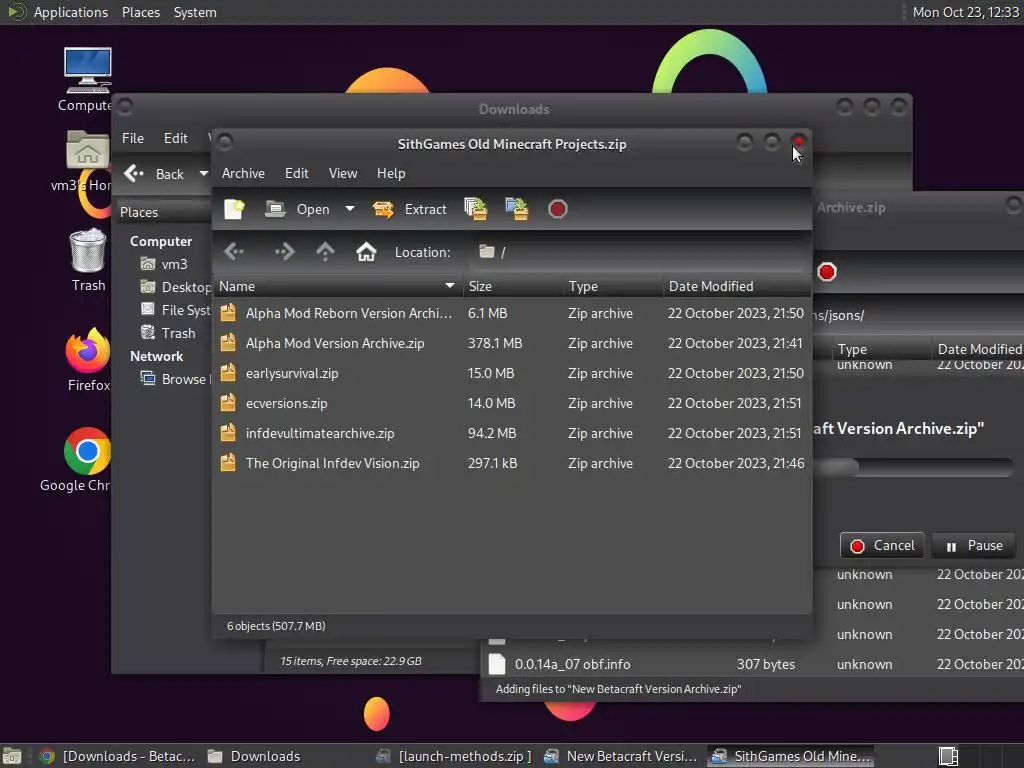The image size is (1024, 768).
Task: Expand the Open recent archives dropdown arrow
Action: (350, 209)
